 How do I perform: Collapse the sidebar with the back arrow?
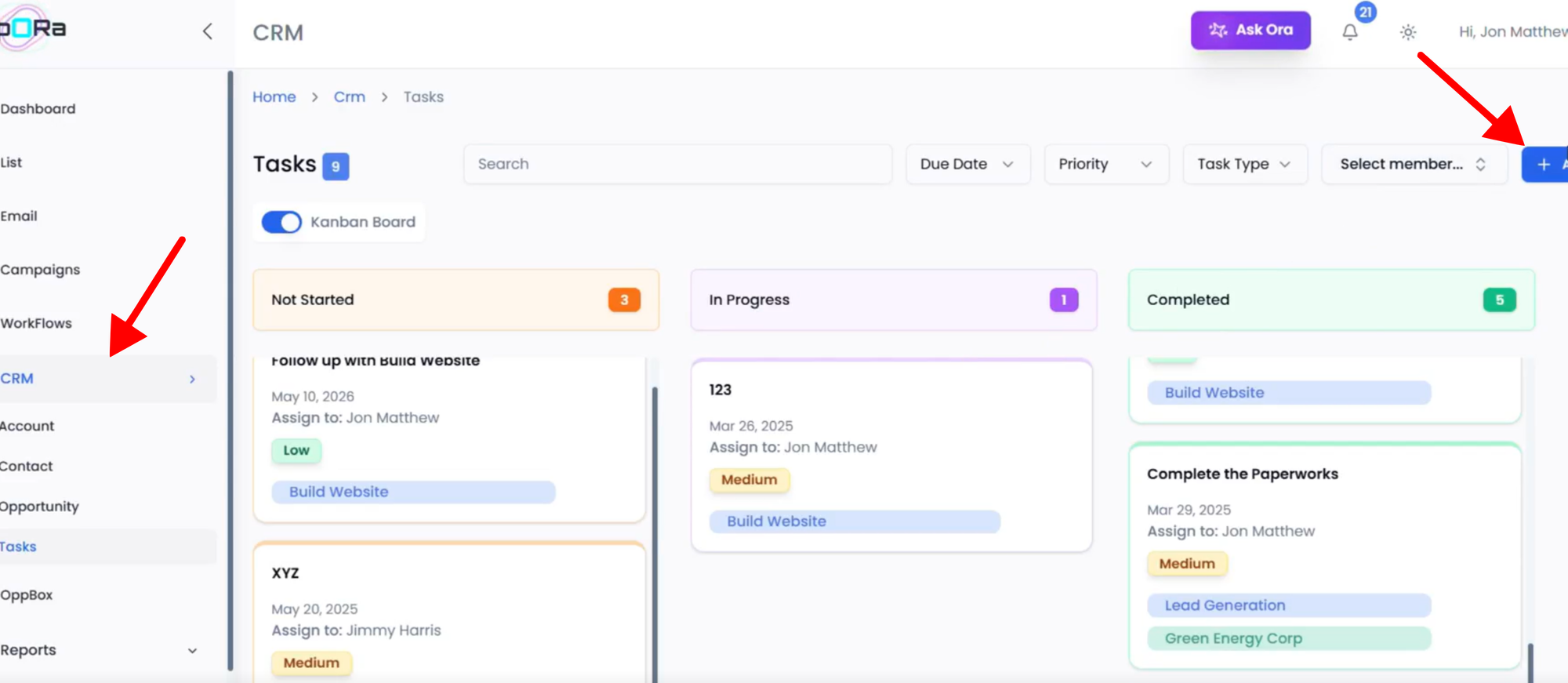pyautogui.click(x=208, y=31)
